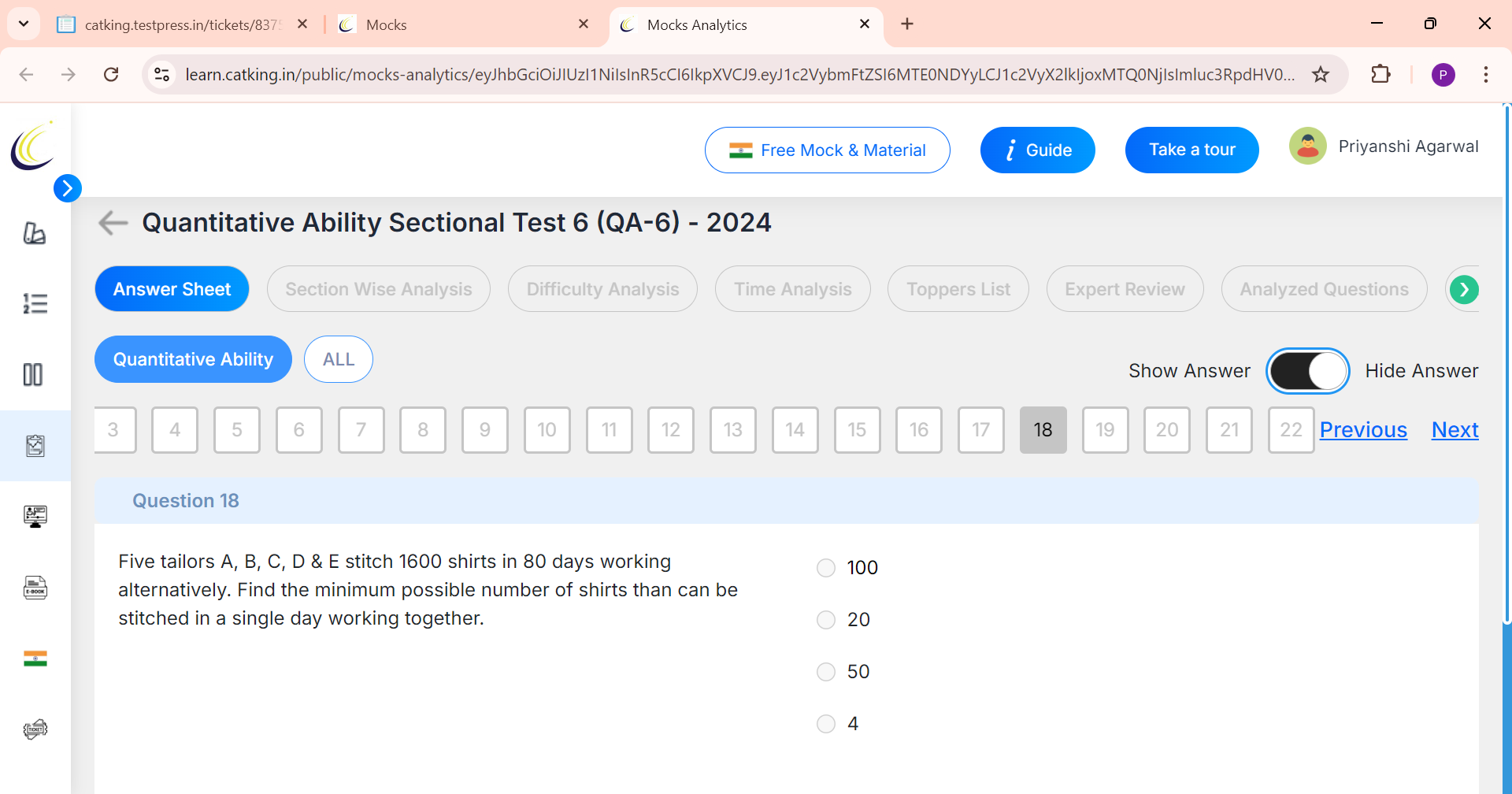Click the Take a tour button
Viewport: 1512px width, 794px height.
coord(1192,150)
